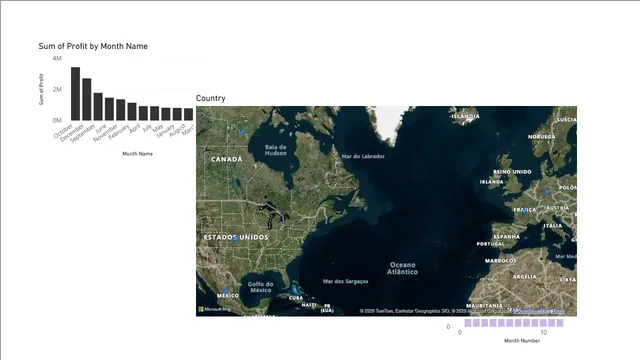Select the December bar in profit chart
The height and width of the screenshot is (360, 640).
coord(87,99)
